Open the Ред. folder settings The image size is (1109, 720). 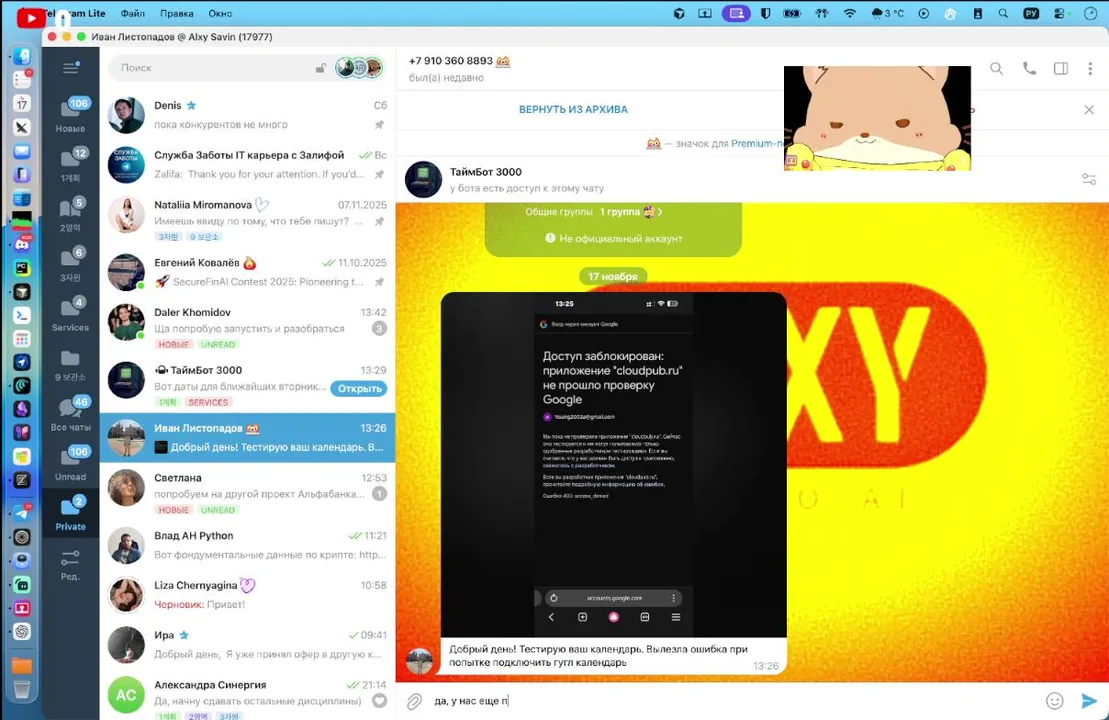tap(70, 564)
